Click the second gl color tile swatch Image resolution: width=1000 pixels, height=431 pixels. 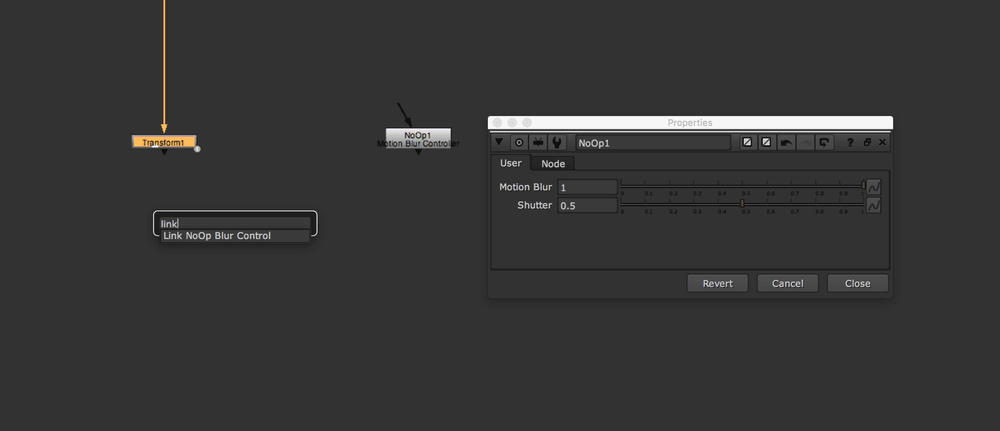[767, 143]
